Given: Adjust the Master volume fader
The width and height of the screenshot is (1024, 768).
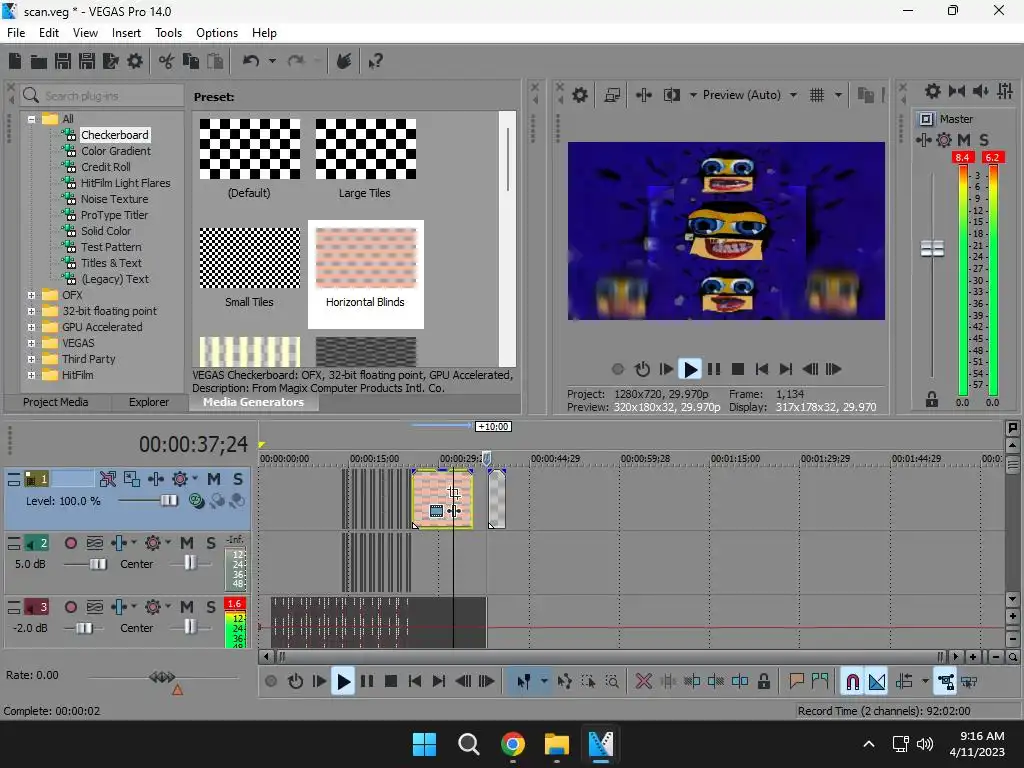Looking at the screenshot, I should (x=932, y=248).
